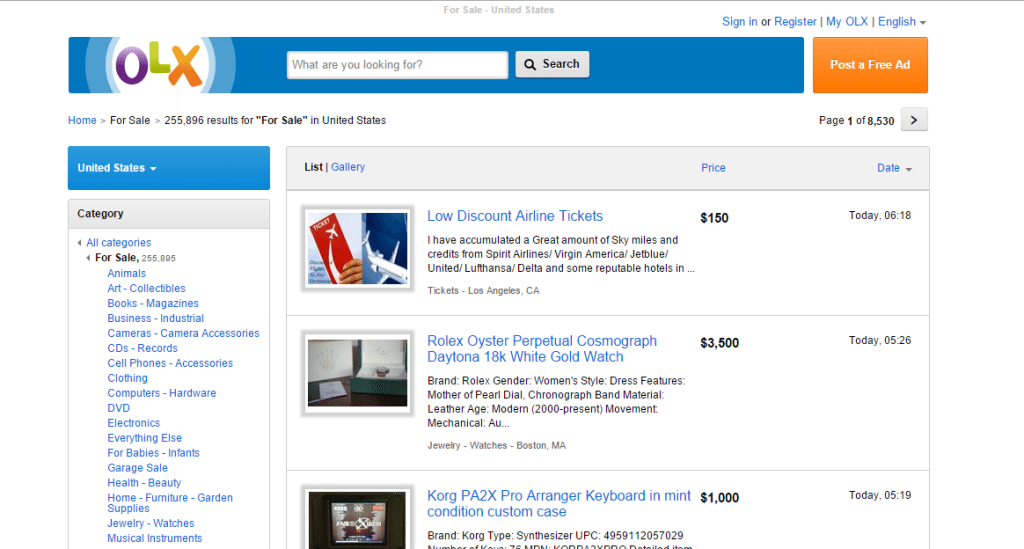Open the Date sort dropdown
The height and width of the screenshot is (549, 1024).
coord(894,168)
